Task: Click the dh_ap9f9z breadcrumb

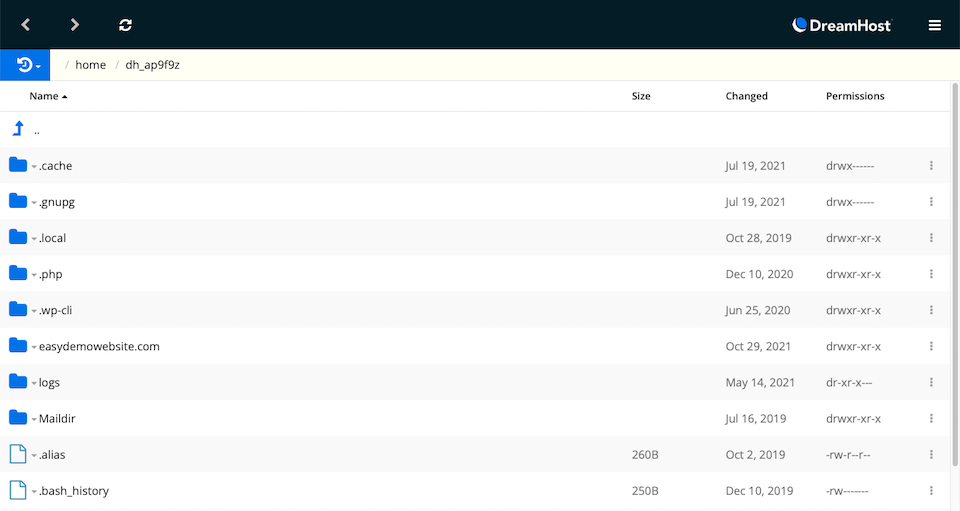Action: pyautogui.click(x=152, y=65)
